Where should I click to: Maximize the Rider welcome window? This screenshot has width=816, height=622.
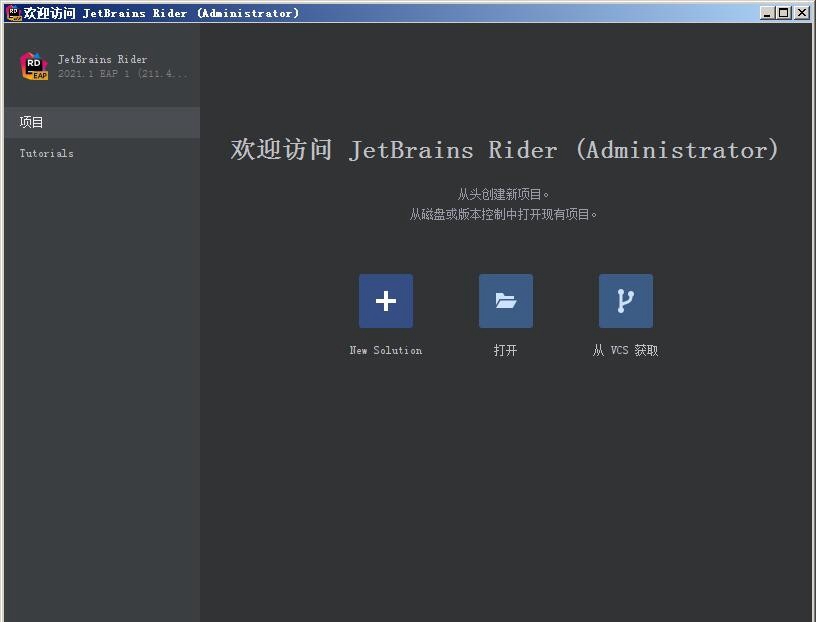point(784,13)
